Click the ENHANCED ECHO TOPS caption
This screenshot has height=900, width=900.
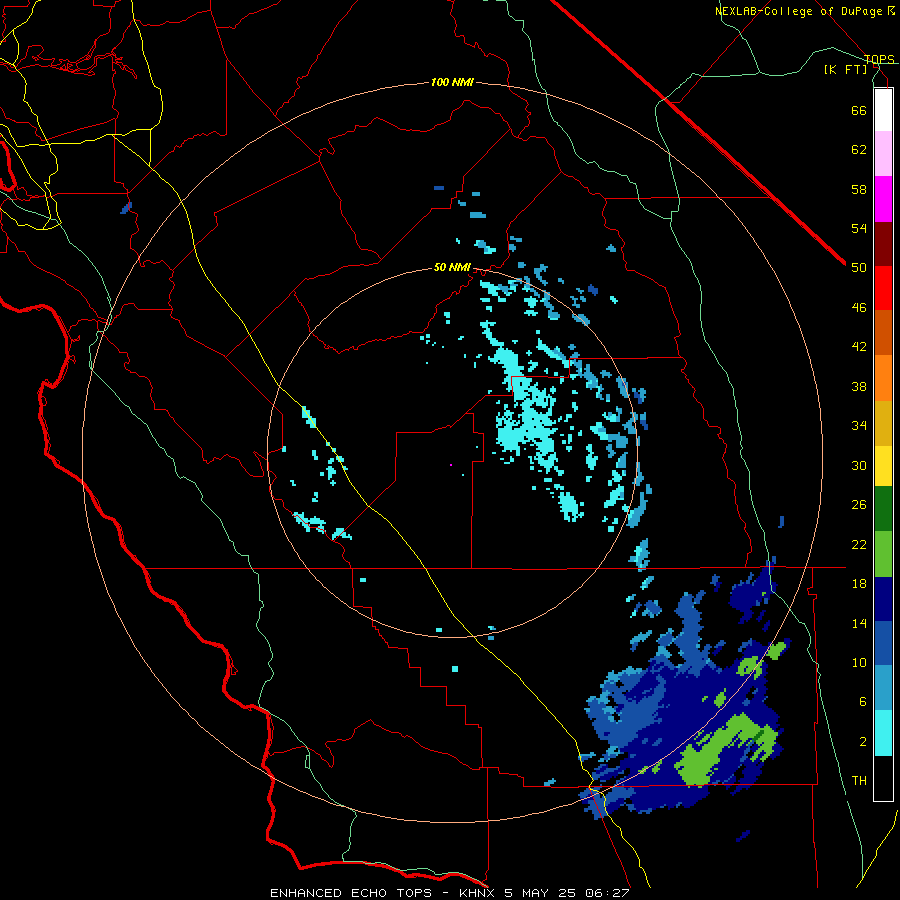point(351,893)
